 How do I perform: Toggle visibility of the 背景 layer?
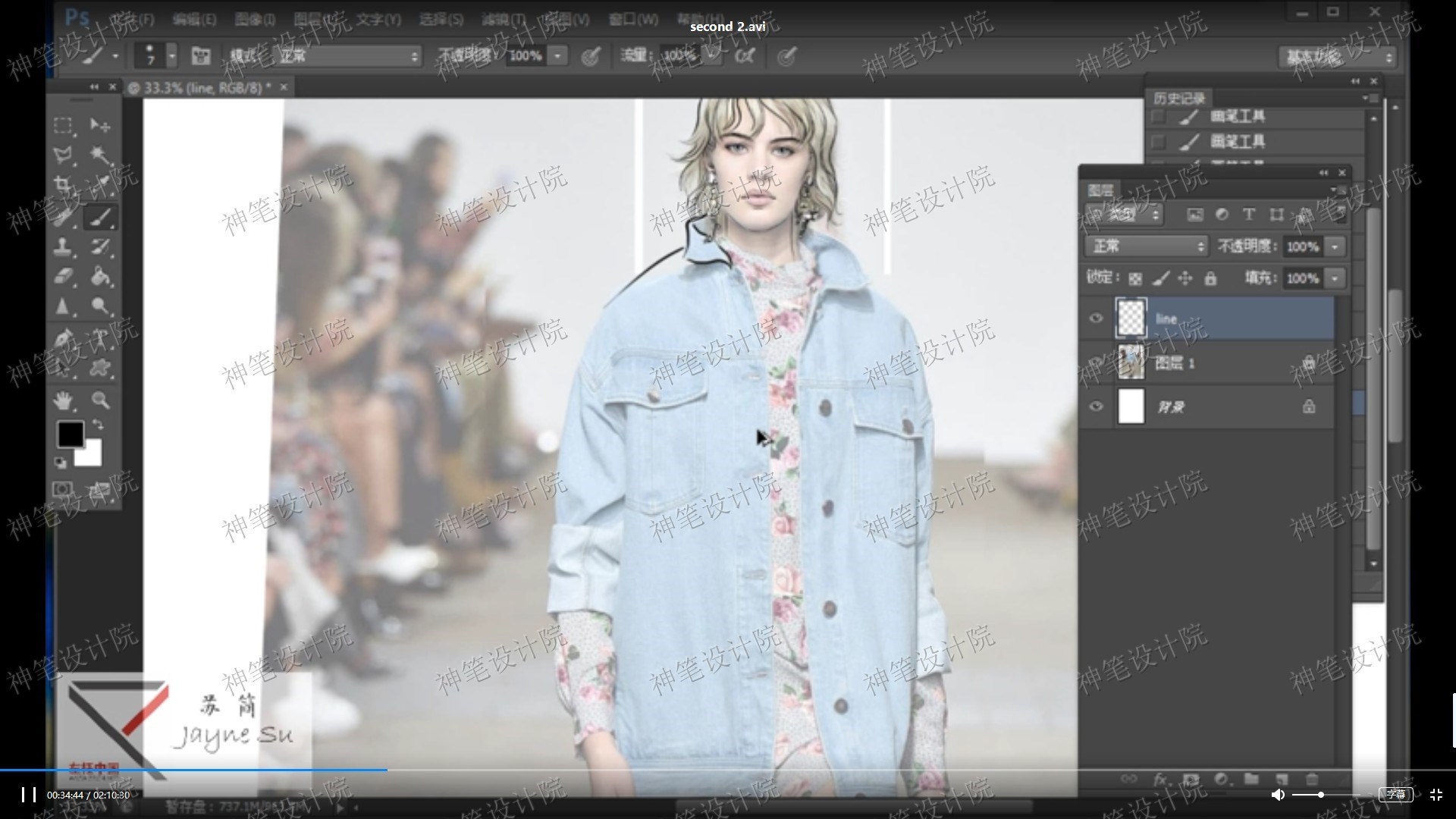click(1096, 406)
